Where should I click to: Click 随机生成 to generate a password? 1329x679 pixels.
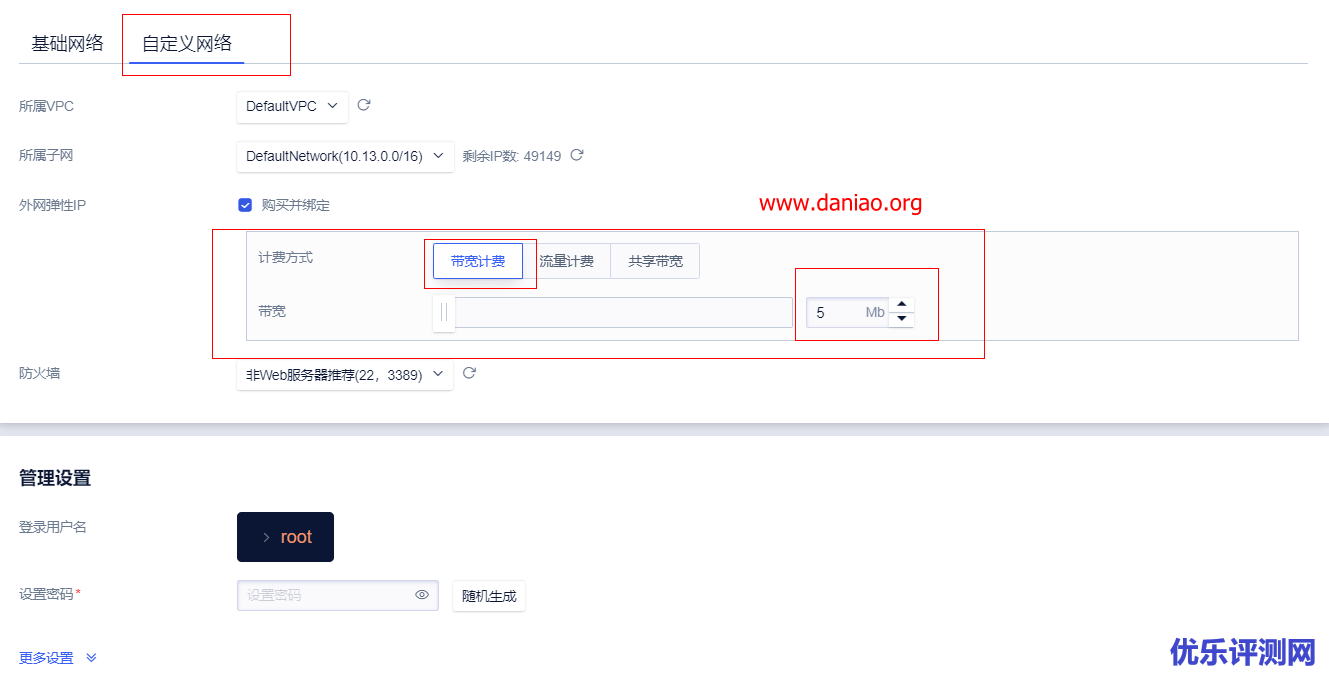tap(488, 595)
